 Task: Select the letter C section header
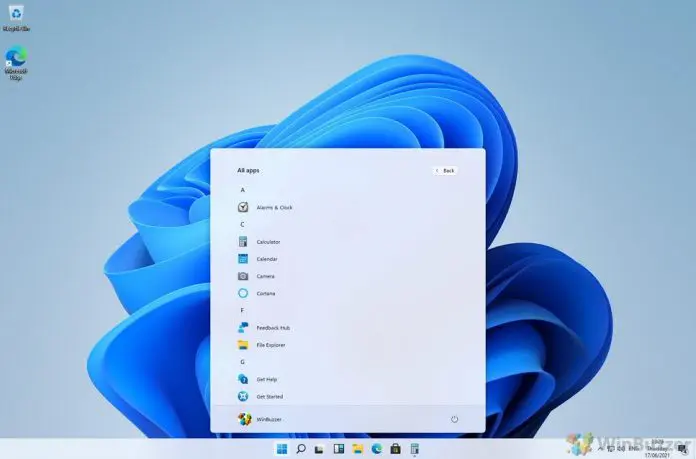pyautogui.click(x=242, y=224)
